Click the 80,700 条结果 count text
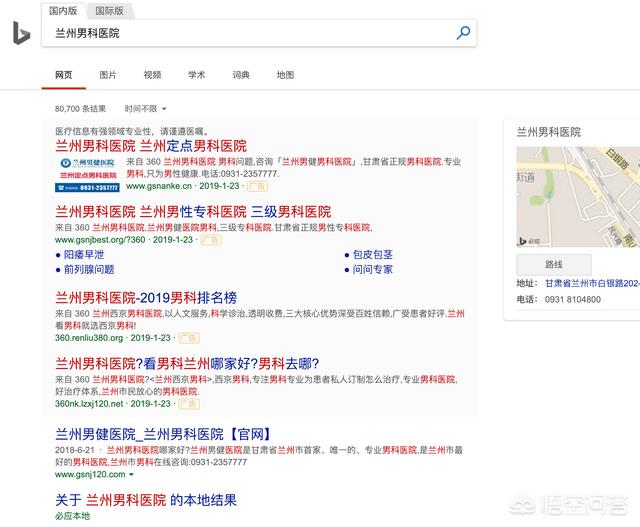This screenshot has height=527, width=640. click(80, 109)
